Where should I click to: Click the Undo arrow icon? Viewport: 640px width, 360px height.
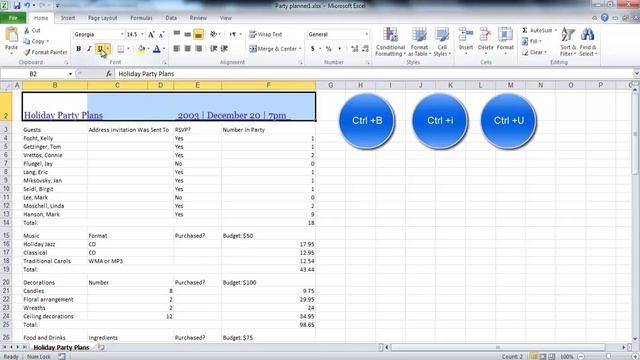click(x=27, y=5)
